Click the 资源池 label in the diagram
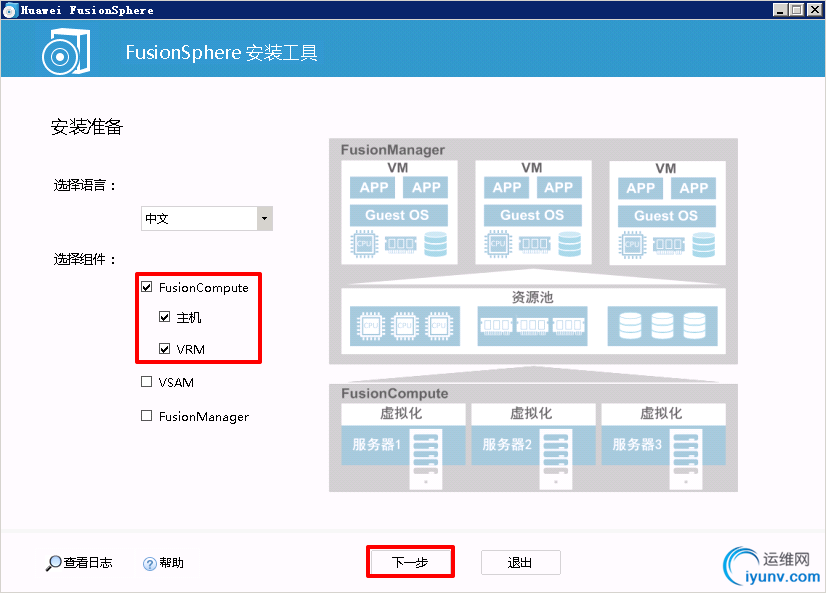 click(x=533, y=298)
